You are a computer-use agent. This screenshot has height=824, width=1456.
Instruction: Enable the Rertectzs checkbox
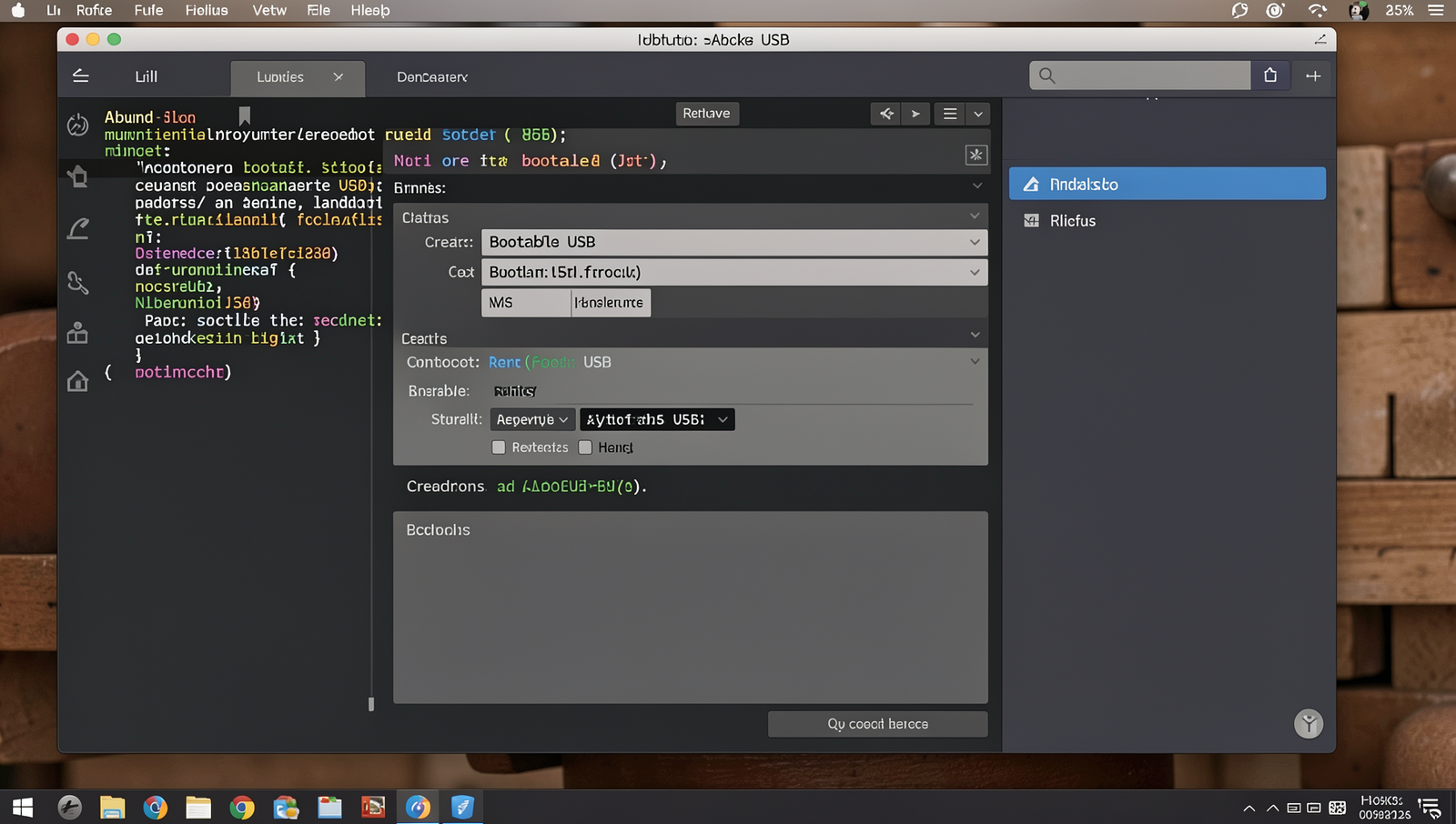[x=499, y=447]
